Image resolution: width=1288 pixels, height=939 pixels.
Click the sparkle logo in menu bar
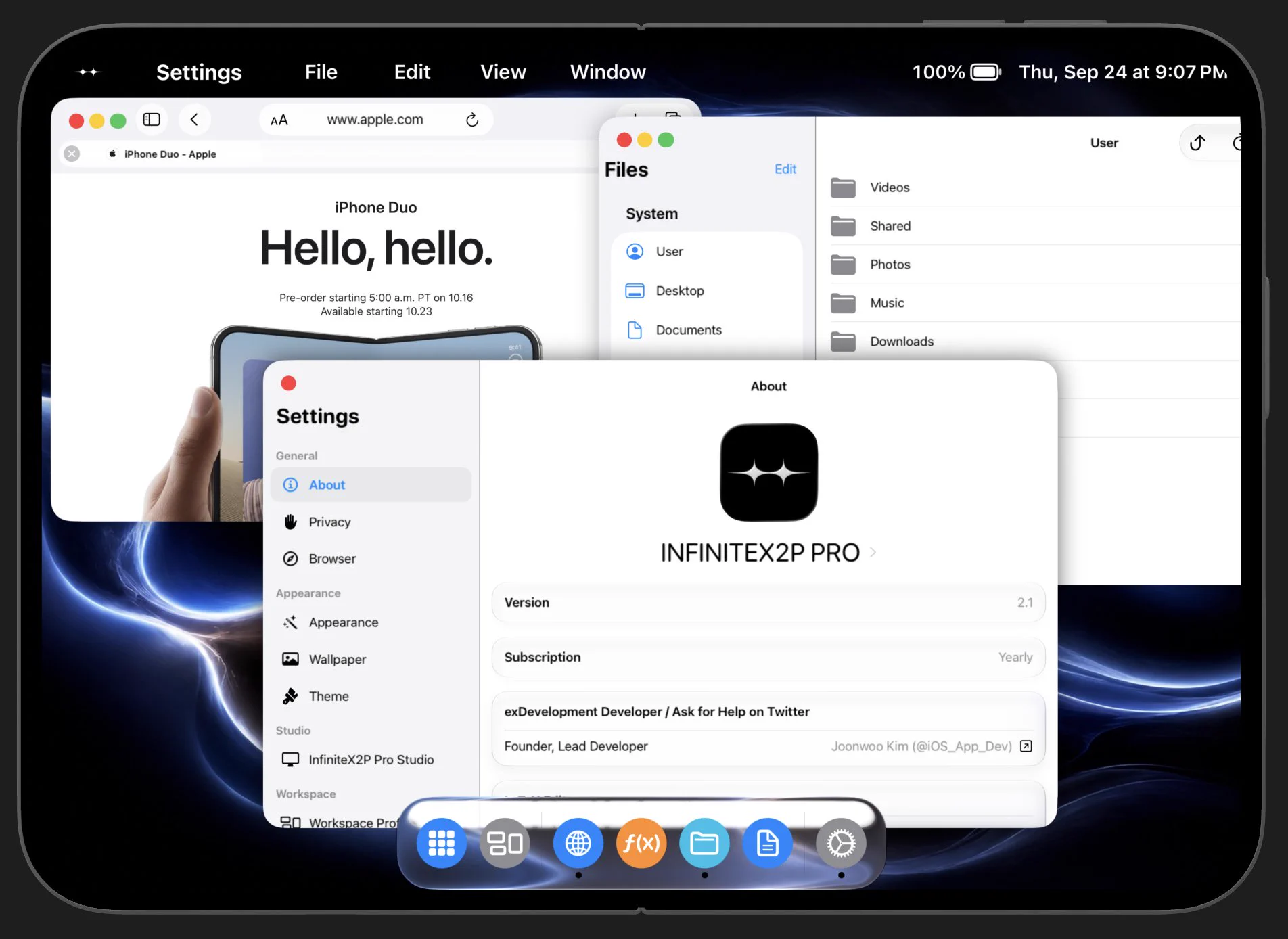(x=88, y=72)
